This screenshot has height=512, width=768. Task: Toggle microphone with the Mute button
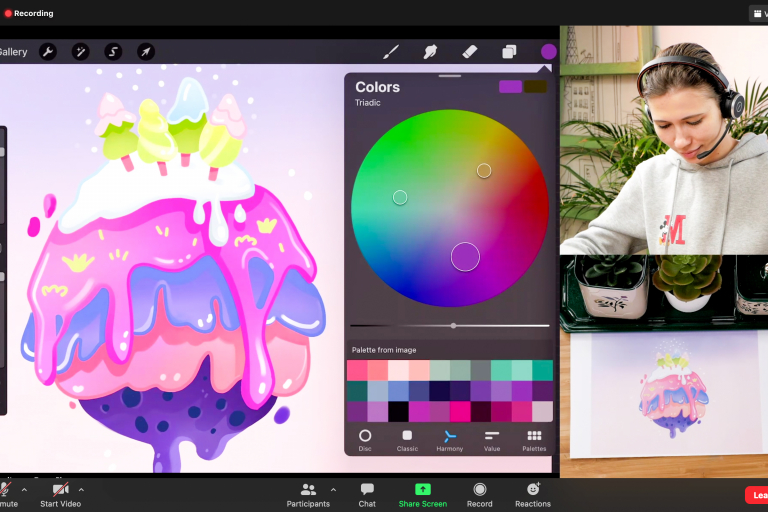pyautogui.click(x=6, y=493)
